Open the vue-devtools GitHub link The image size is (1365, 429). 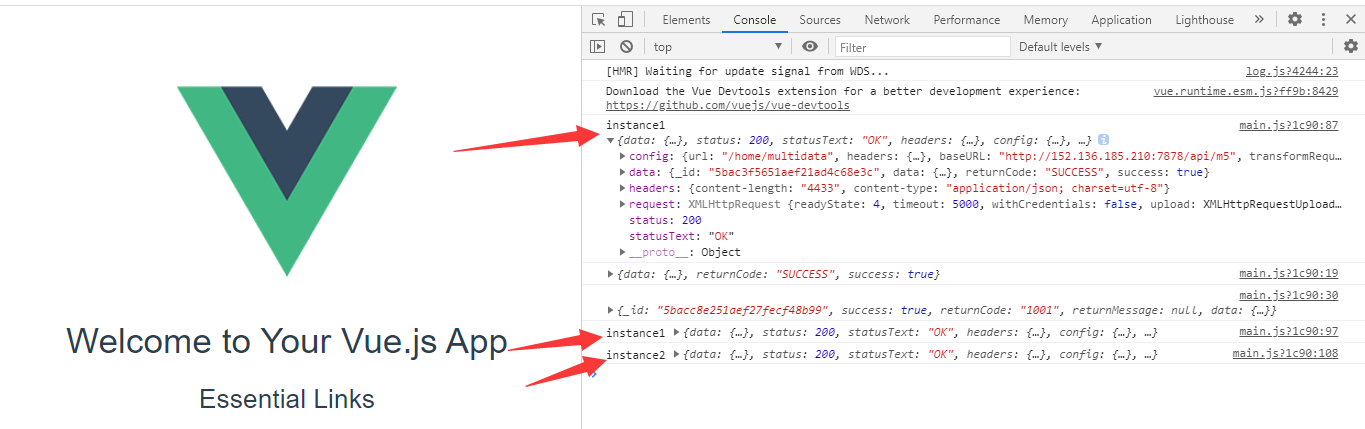[x=728, y=105]
